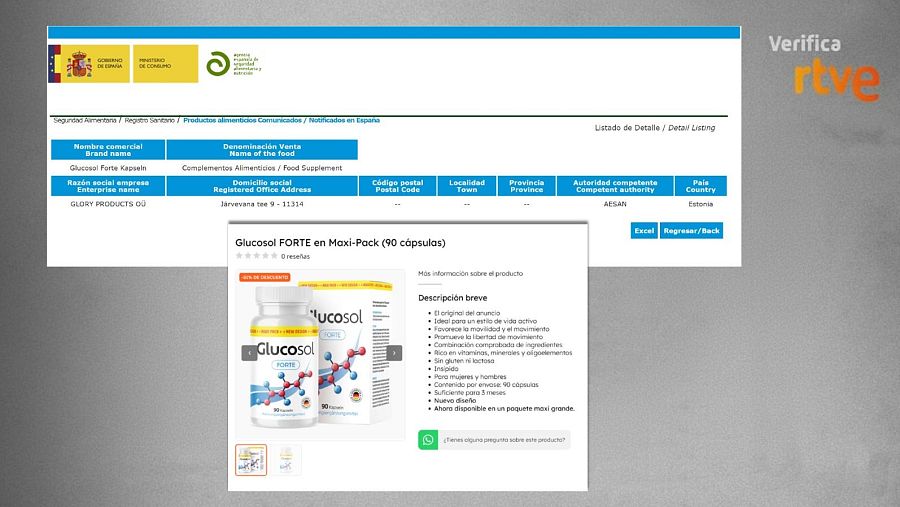
Task: Select the first Glucosol product thumbnail
Action: [x=251, y=459]
